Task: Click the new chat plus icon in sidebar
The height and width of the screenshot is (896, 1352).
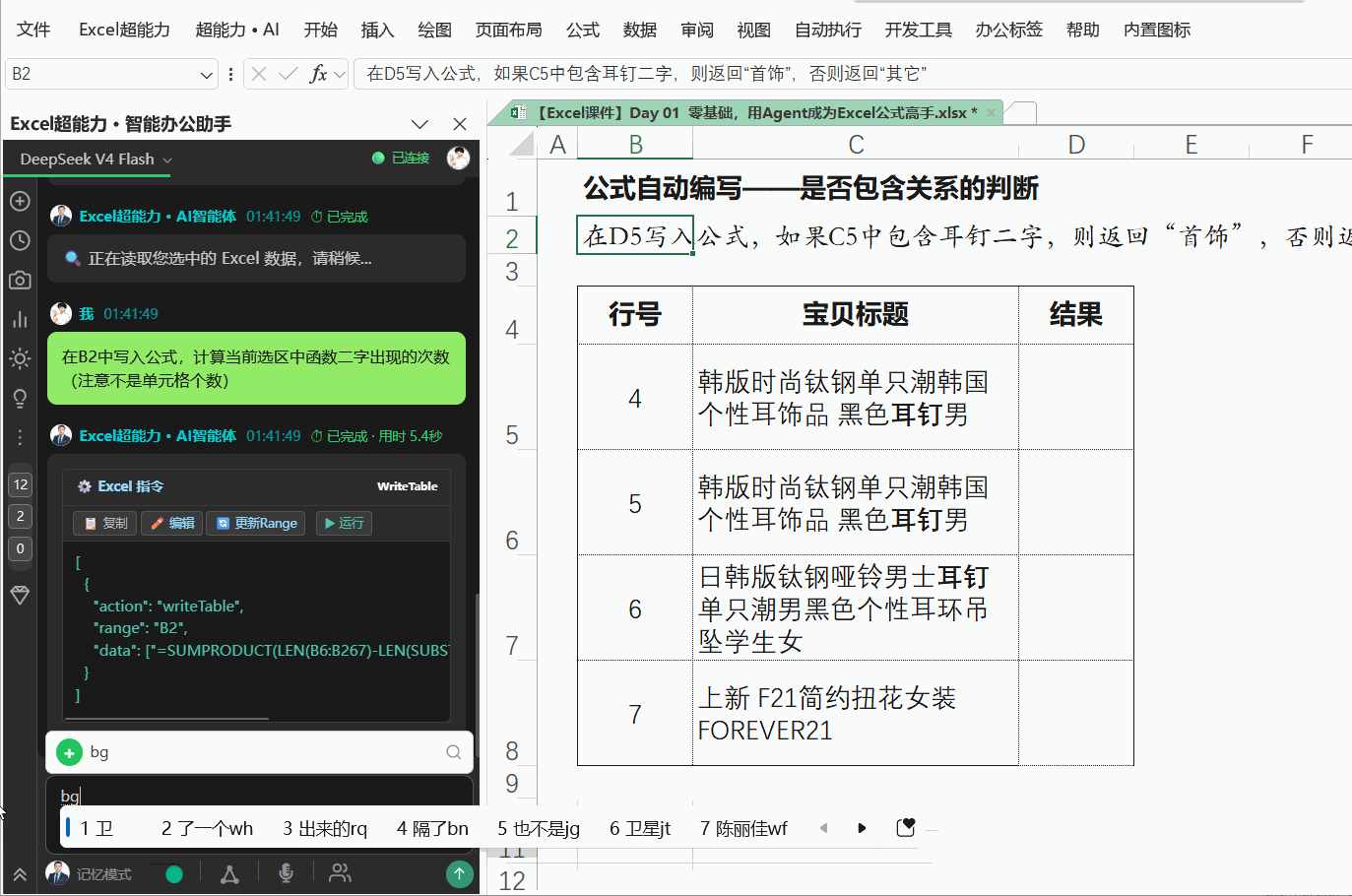Action: pyautogui.click(x=20, y=201)
